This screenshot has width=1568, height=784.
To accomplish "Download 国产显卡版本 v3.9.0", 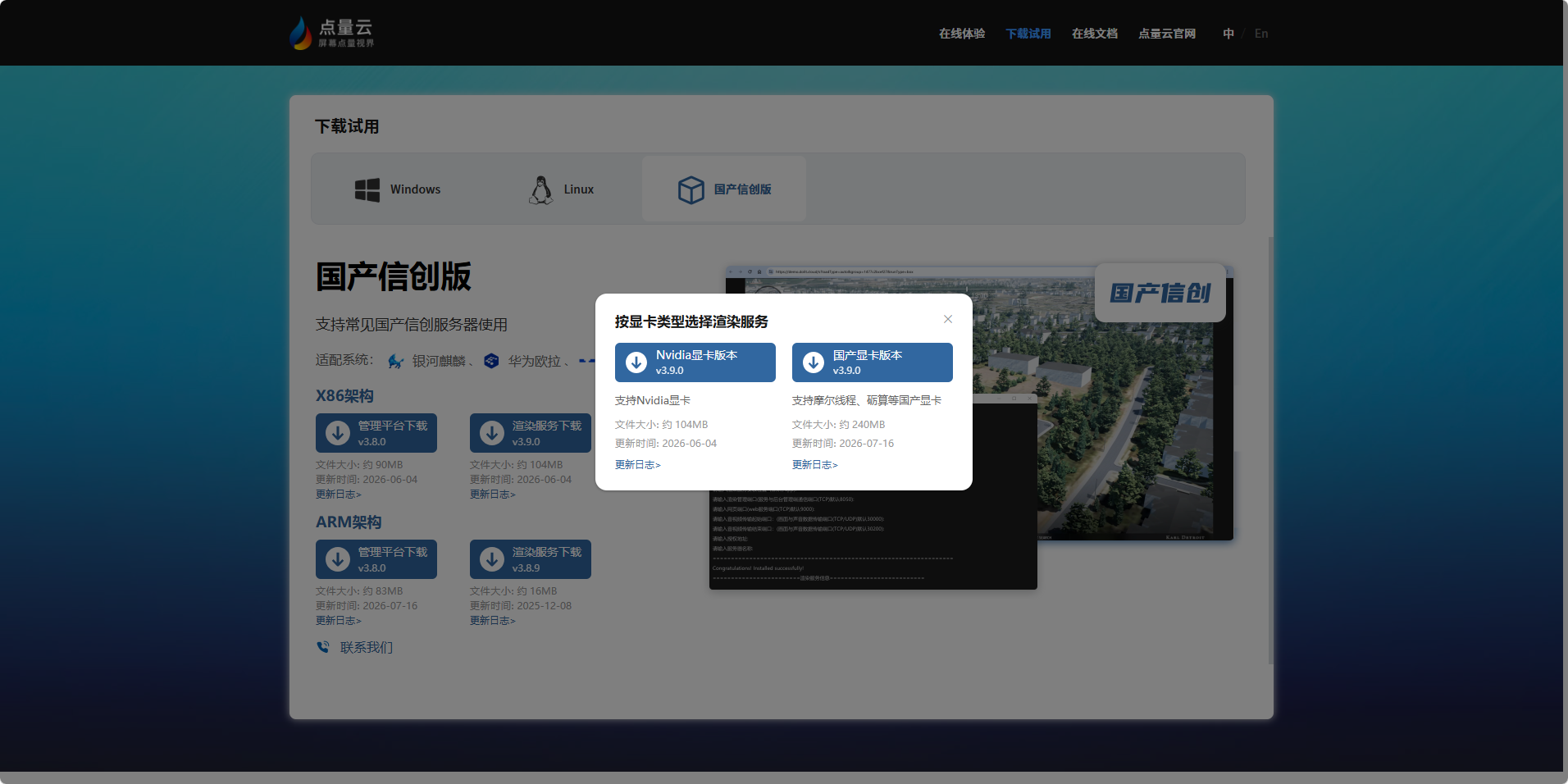I will pos(873,362).
